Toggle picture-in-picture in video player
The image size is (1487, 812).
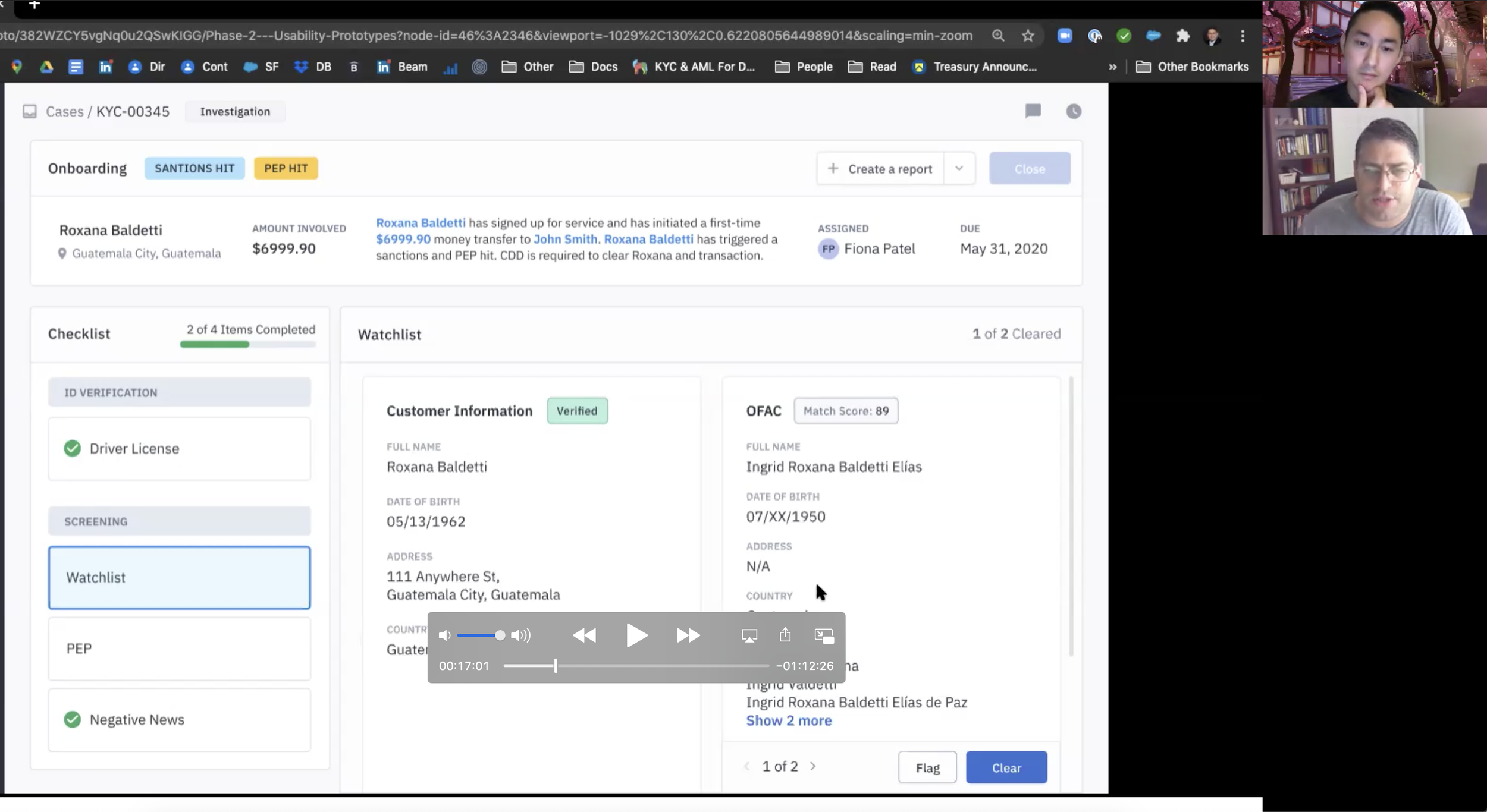[x=824, y=635]
